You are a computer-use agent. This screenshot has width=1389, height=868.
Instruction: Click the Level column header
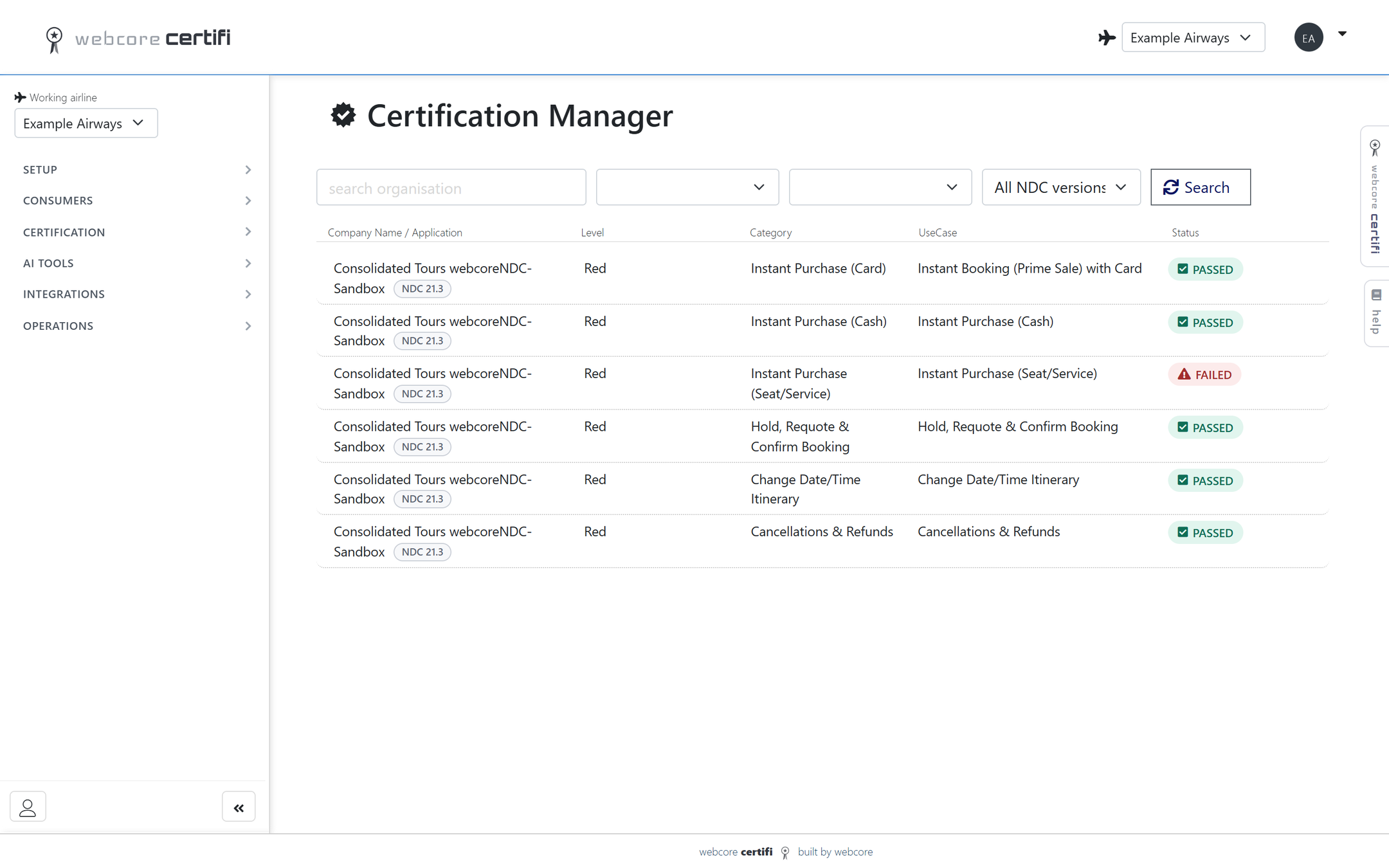click(592, 232)
